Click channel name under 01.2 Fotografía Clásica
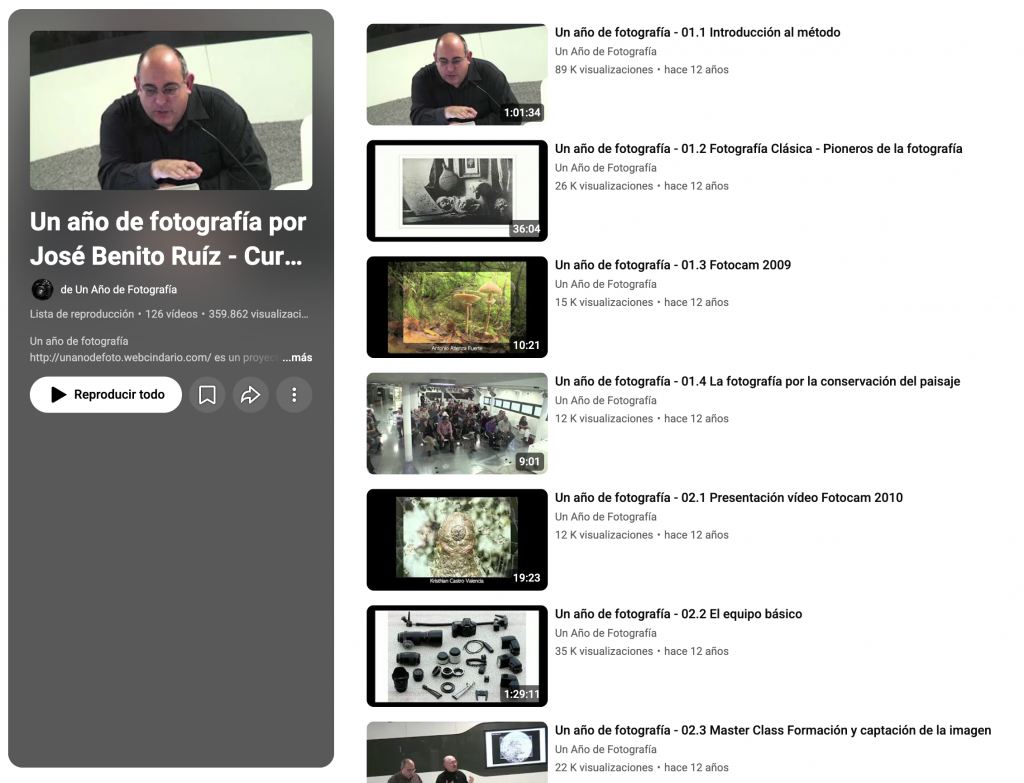This screenshot has width=1024, height=783. 605,168
